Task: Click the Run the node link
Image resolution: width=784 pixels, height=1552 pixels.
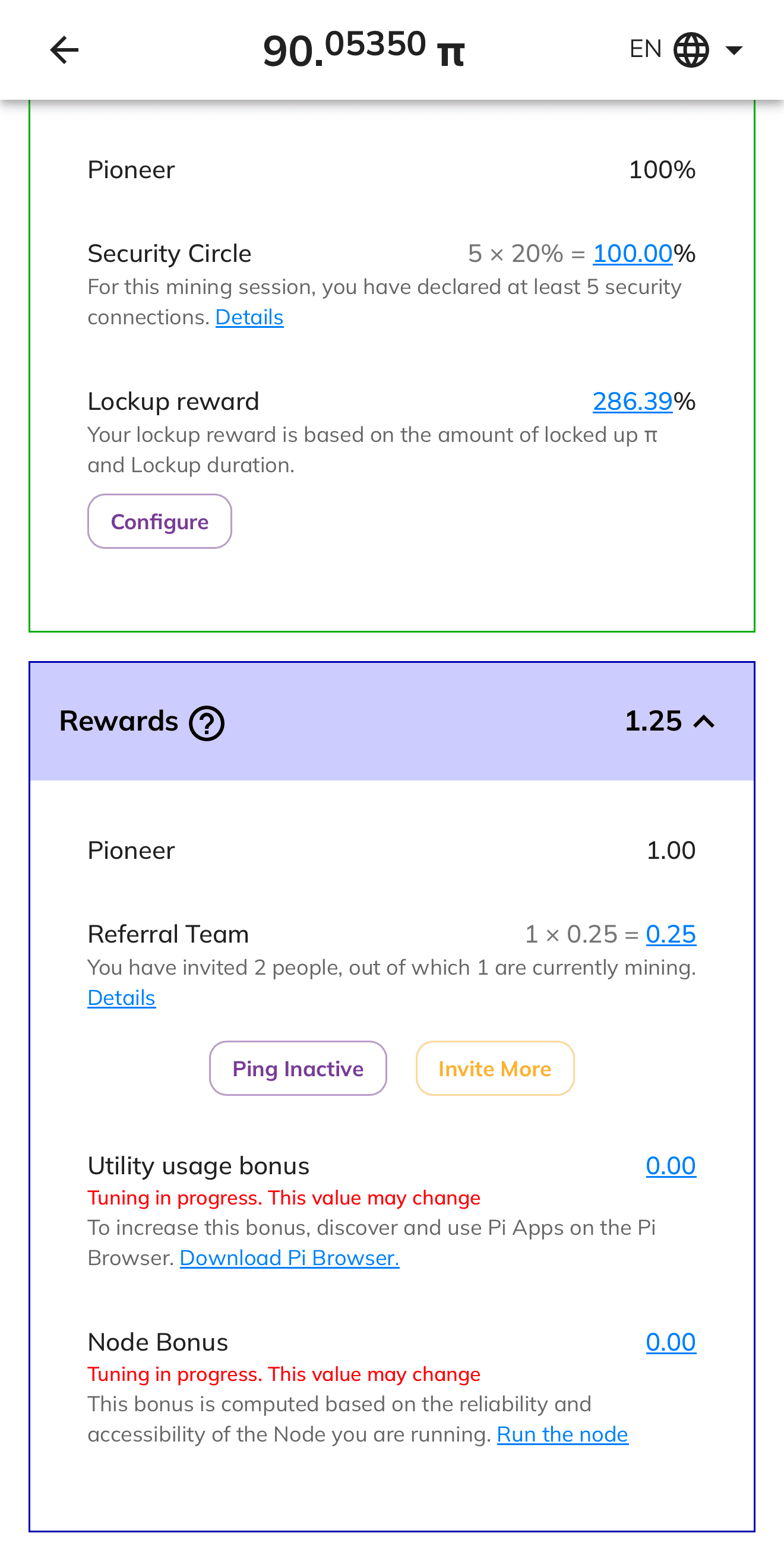Action: click(562, 1434)
